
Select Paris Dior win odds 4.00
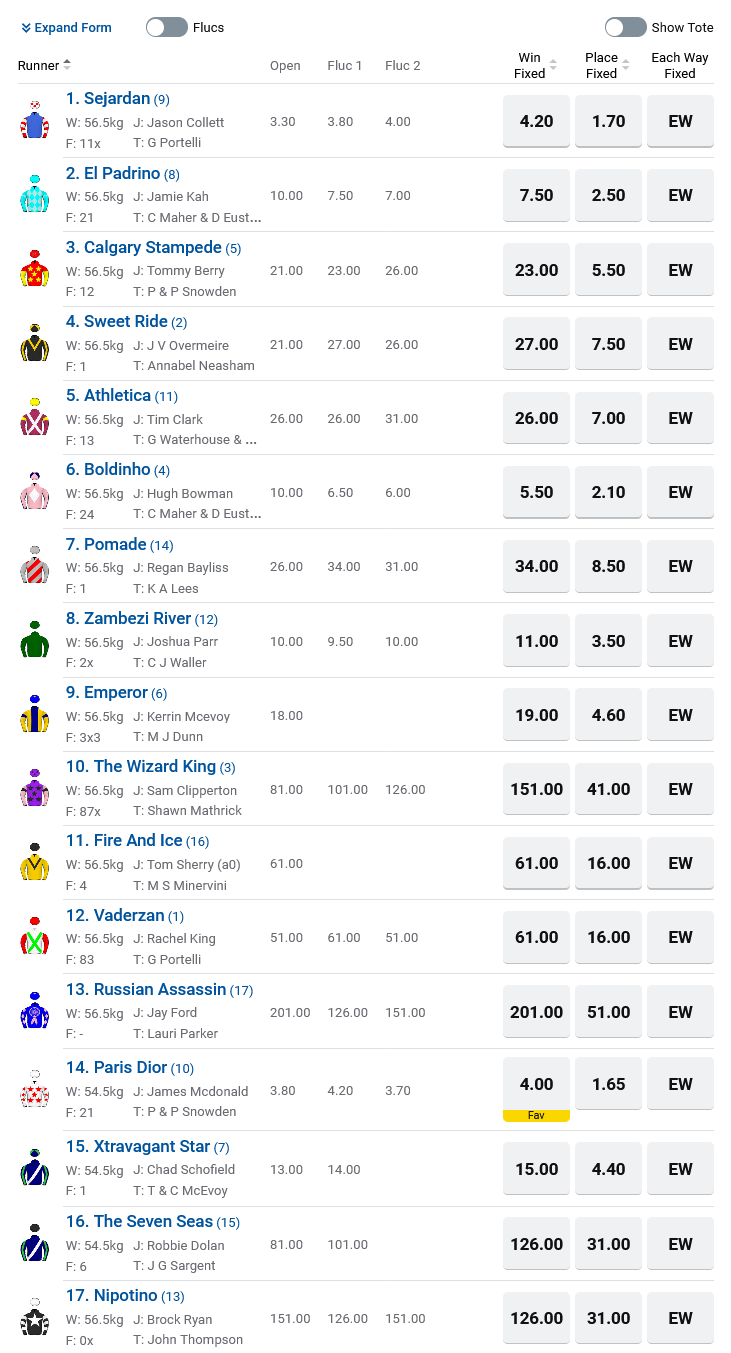click(x=536, y=1084)
